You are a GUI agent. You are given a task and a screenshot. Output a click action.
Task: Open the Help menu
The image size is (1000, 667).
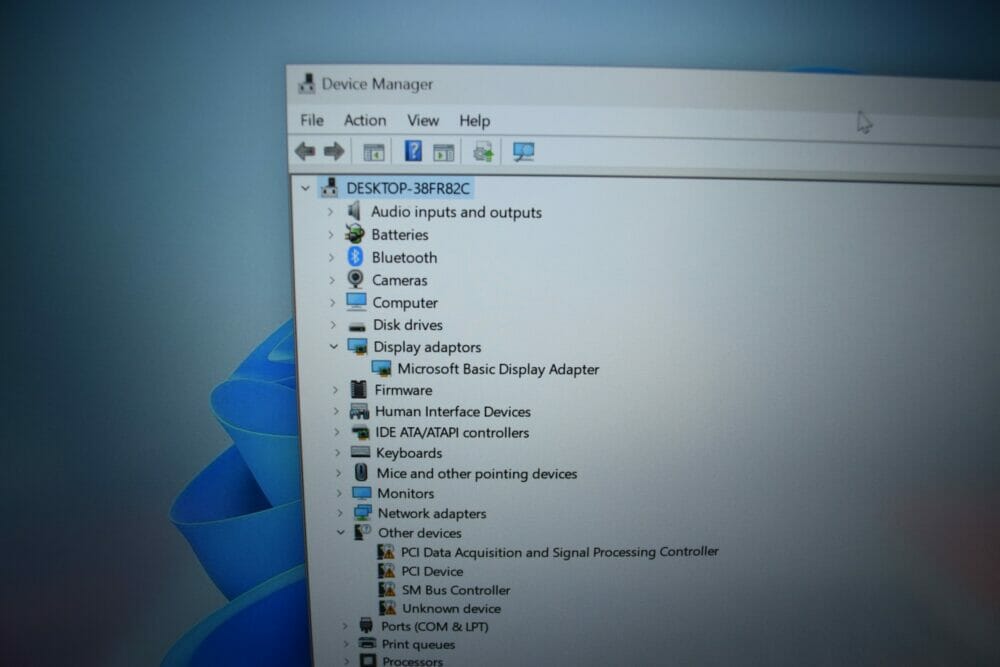coord(474,121)
